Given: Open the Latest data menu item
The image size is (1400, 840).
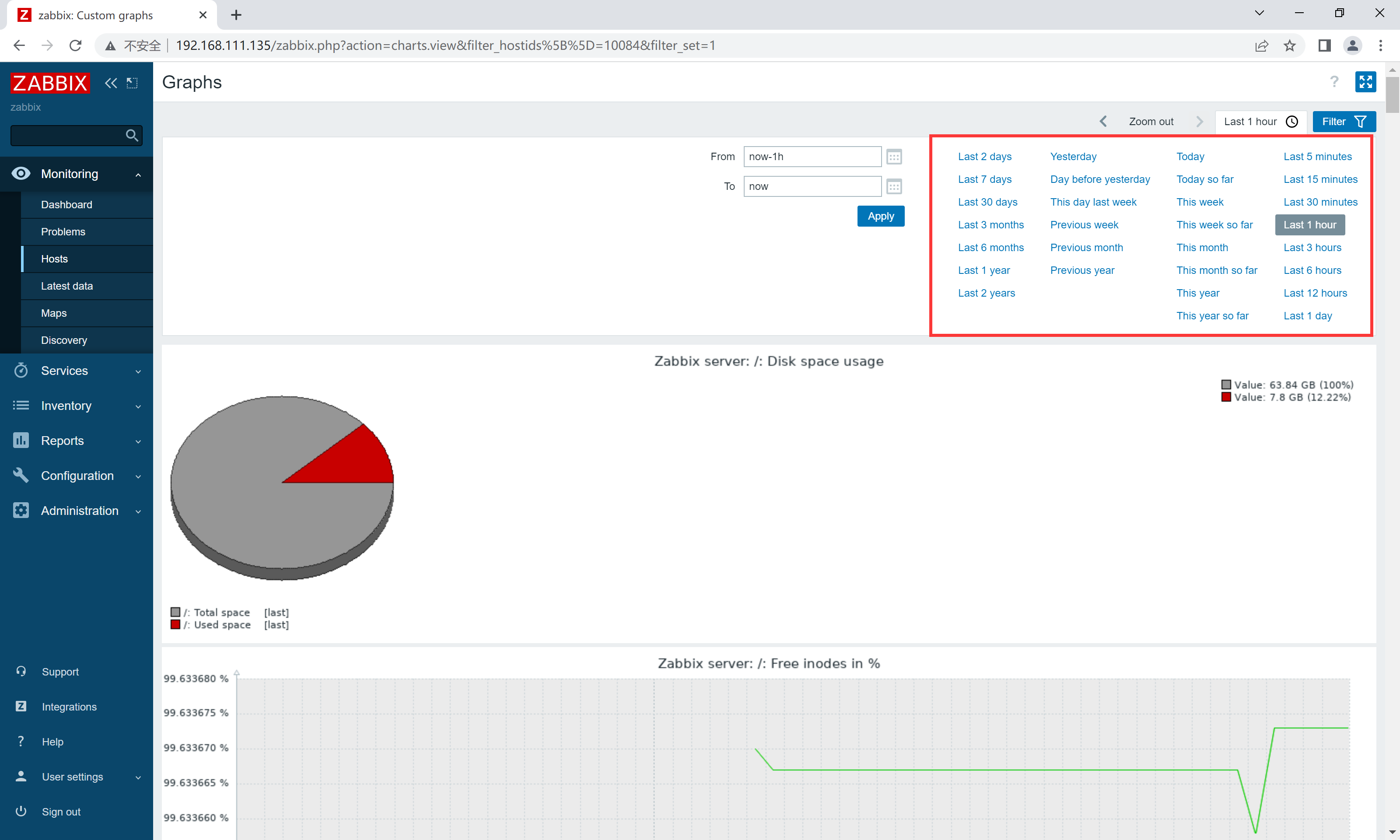Looking at the screenshot, I should pyautogui.click(x=87, y=287).
